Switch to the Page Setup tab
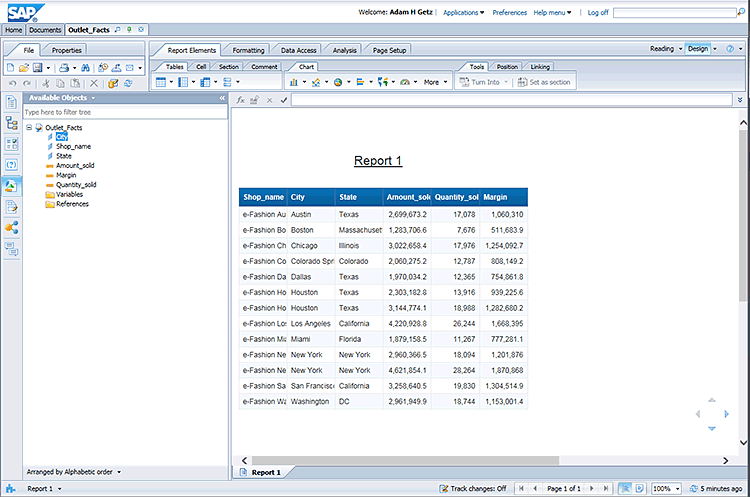The image size is (750, 497). coord(389,50)
